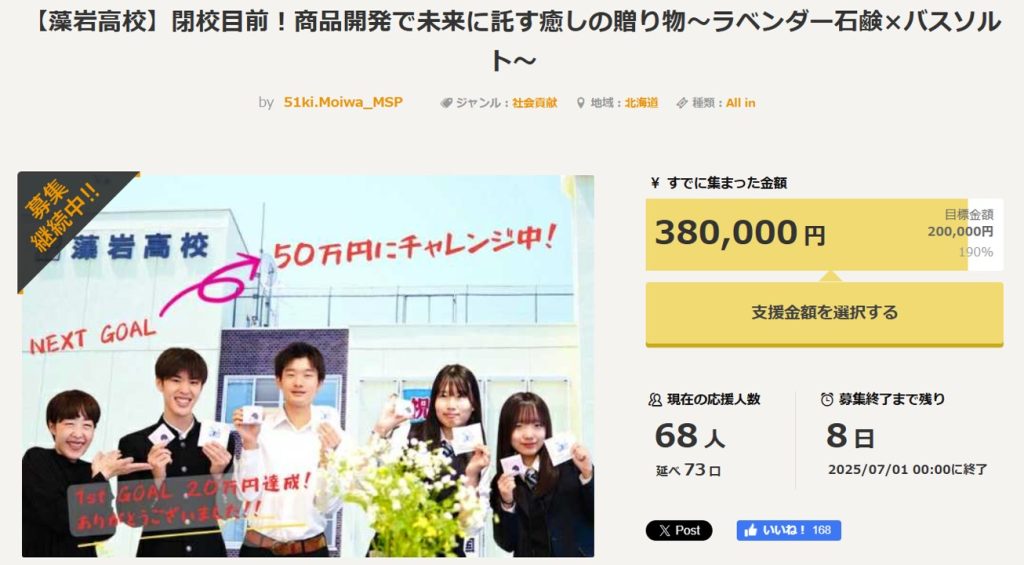Open the 51ki.Moiwa_MSP author profile link

pos(343,103)
